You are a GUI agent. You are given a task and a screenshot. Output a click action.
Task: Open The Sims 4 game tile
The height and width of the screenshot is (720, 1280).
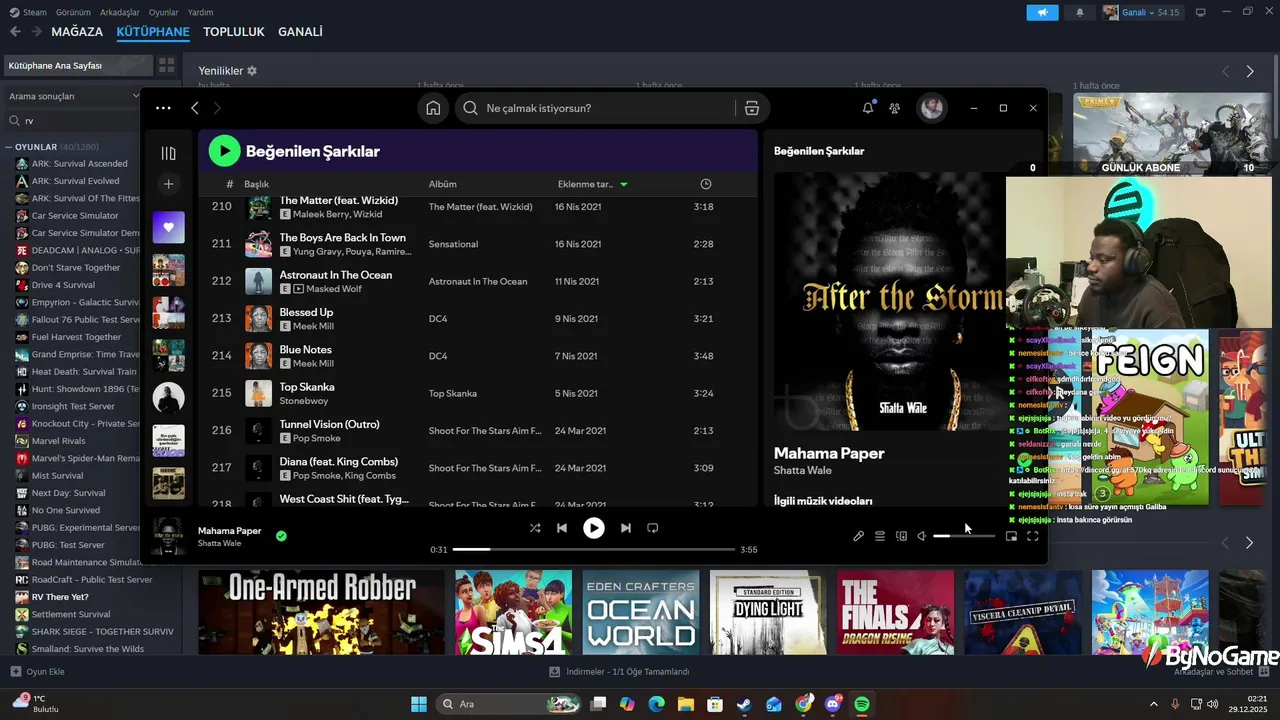pyautogui.click(x=513, y=612)
